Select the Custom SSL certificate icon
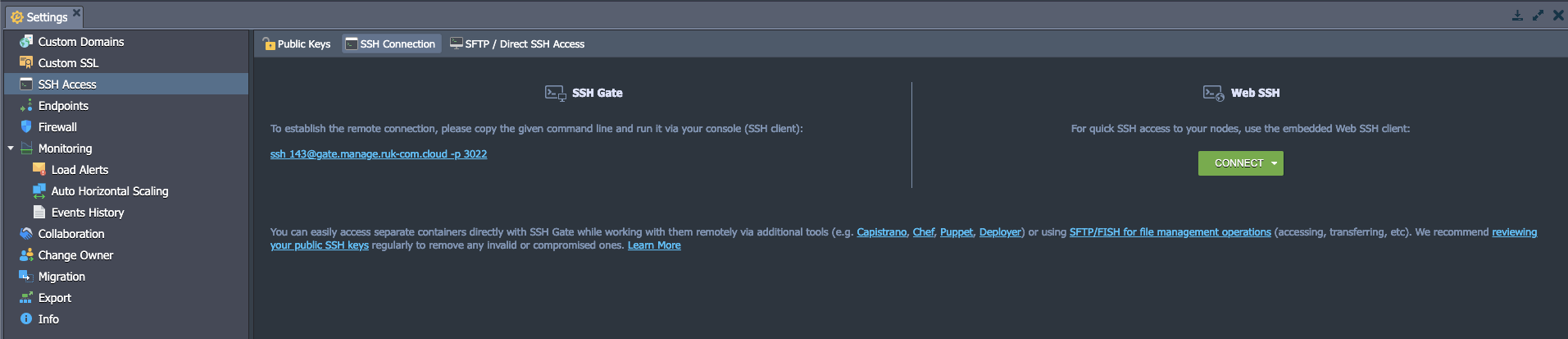The image size is (1568, 339). [x=26, y=62]
